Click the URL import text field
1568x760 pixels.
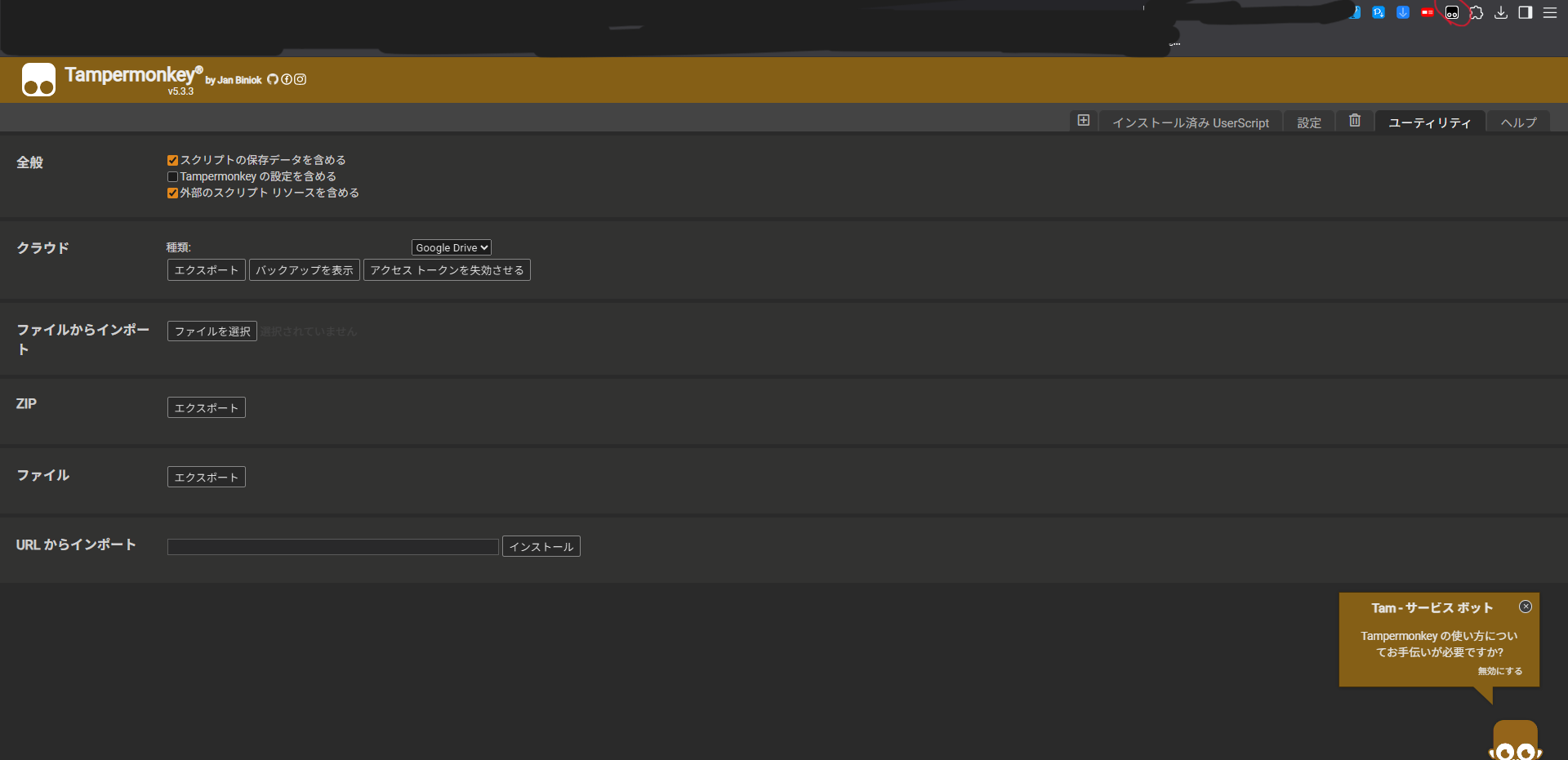point(332,547)
